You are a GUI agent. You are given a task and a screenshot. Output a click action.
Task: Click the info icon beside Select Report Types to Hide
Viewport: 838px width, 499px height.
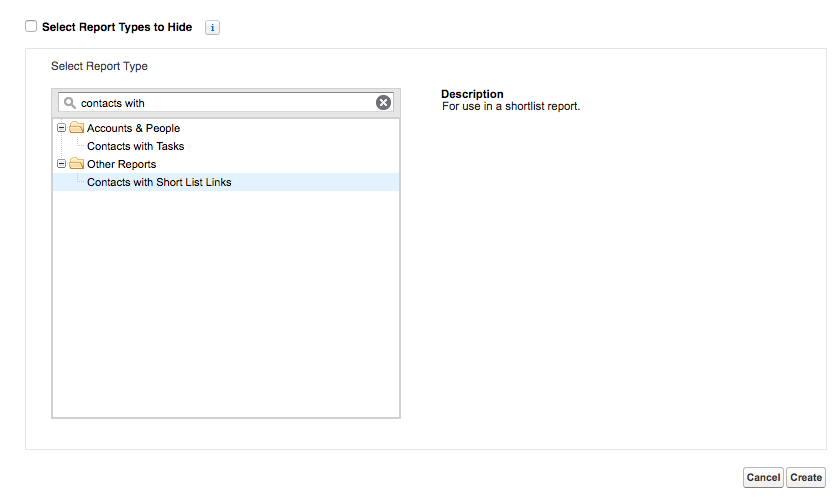(x=212, y=28)
